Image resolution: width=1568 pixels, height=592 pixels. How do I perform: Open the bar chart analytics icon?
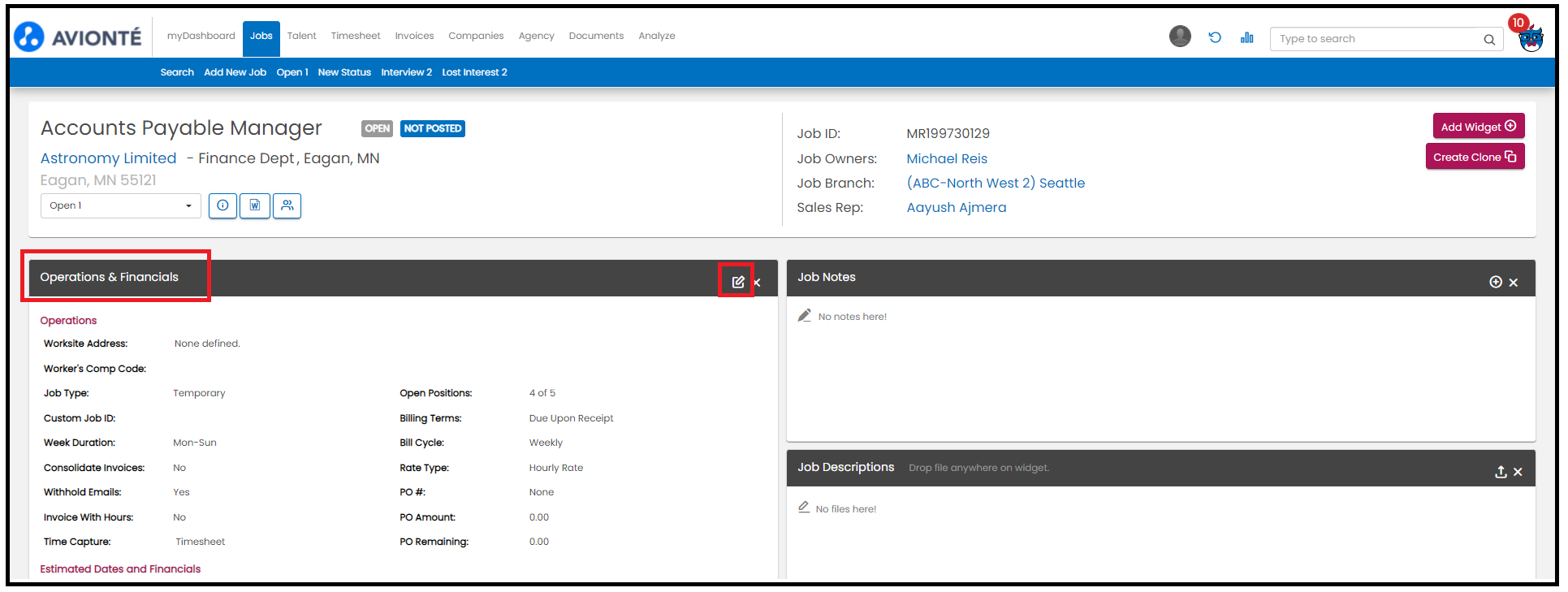point(1247,37)
